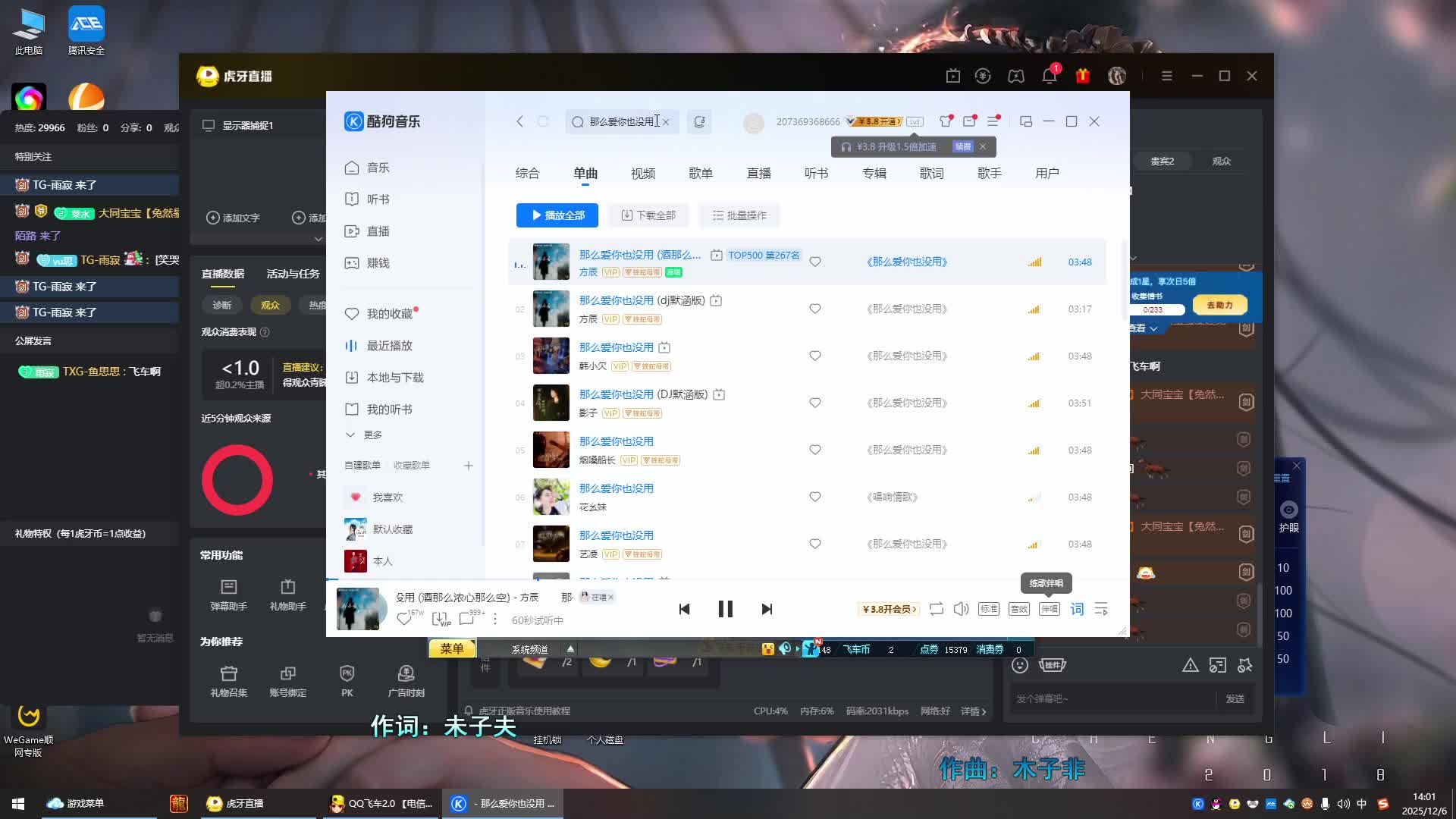This screenshot has width=1456, height=819.
Task: Open the 标准 audio quality selector
Action: tap(989, 609)
